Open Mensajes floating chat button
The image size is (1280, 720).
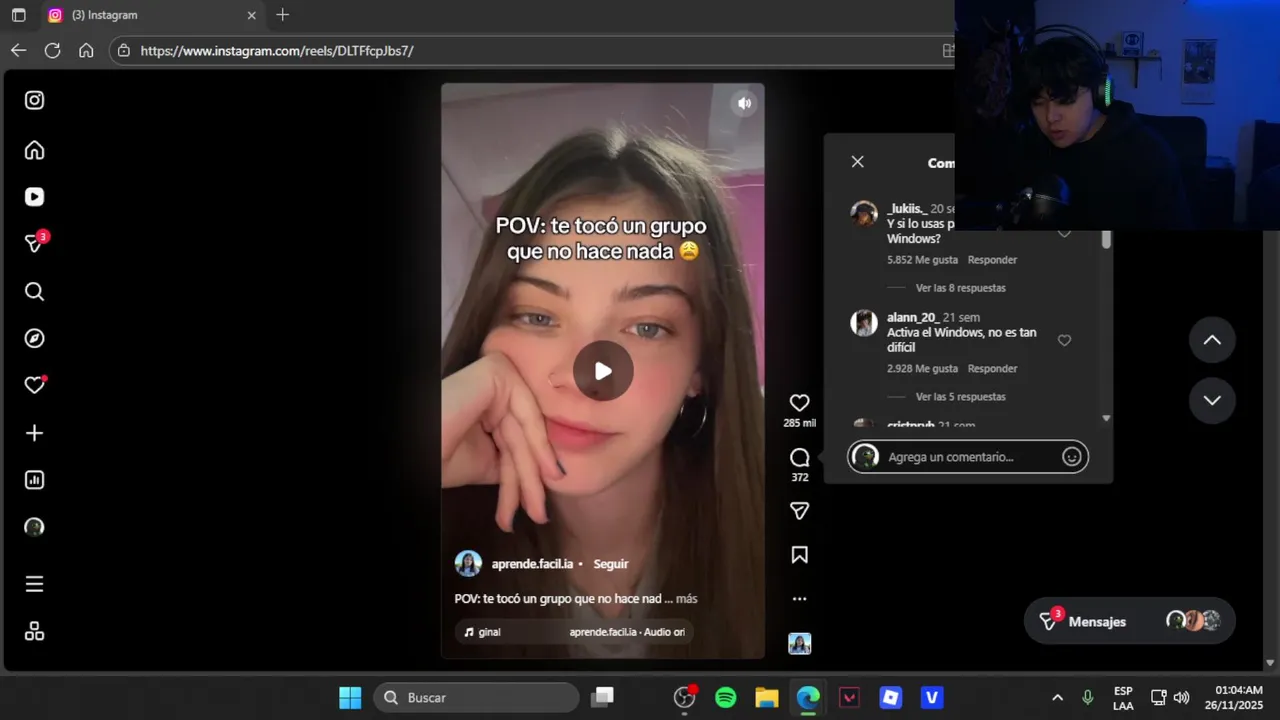1129,621
